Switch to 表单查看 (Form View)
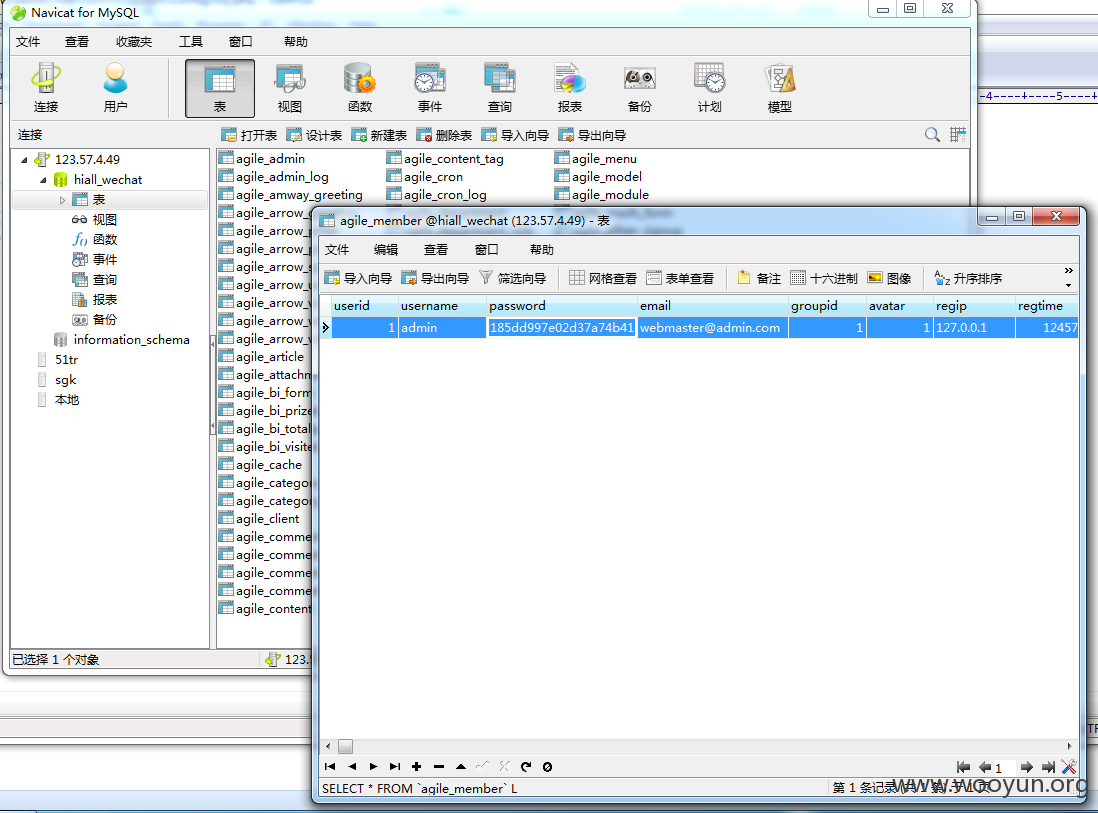1098x813 pixels. tap(680, 278)
